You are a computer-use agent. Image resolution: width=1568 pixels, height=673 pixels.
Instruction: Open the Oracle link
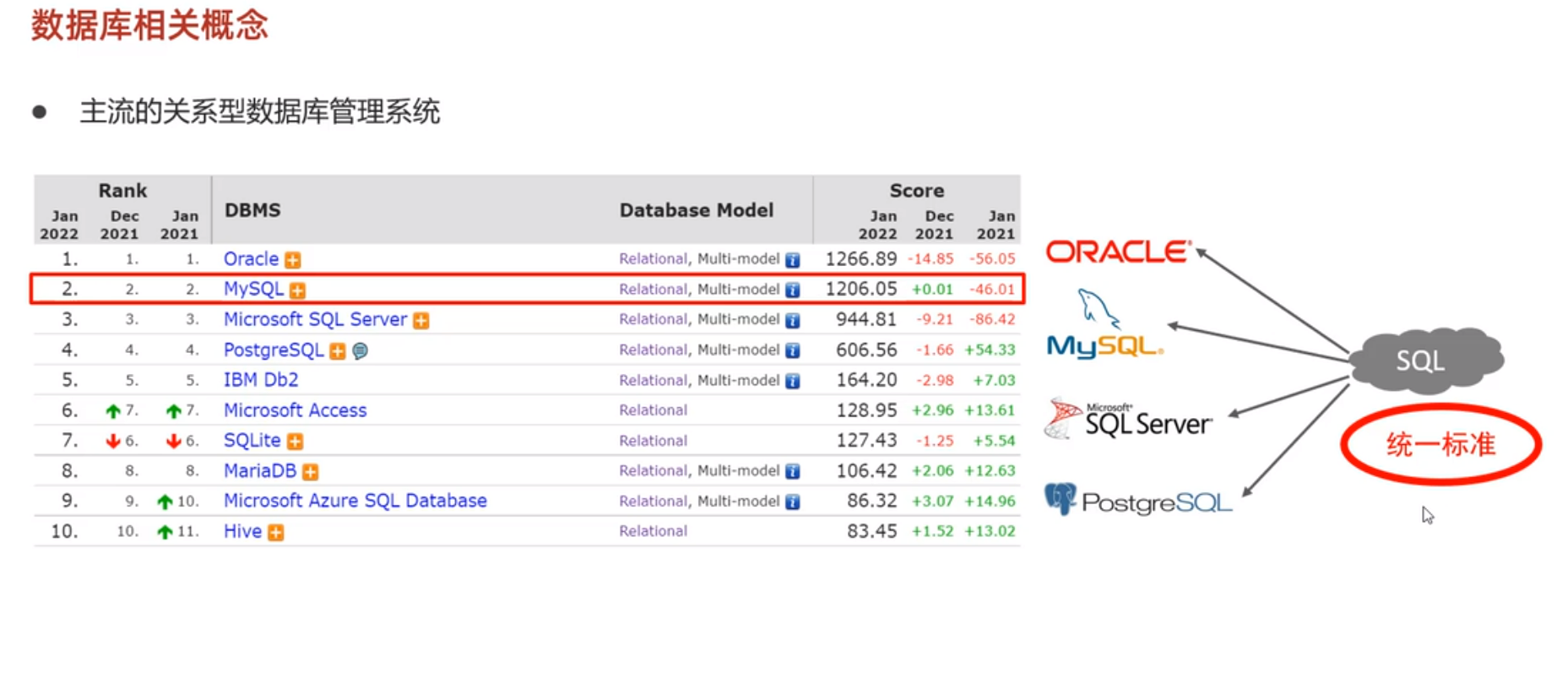(251, 259)
